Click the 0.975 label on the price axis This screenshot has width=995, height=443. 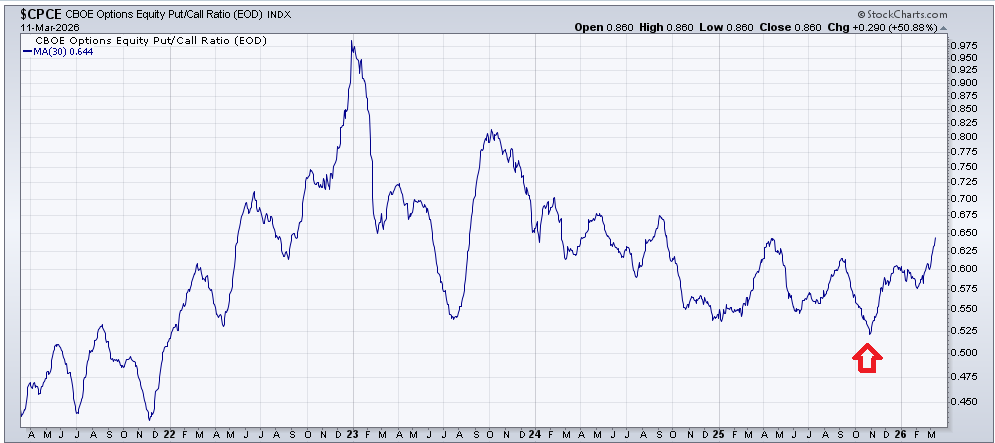964,45
